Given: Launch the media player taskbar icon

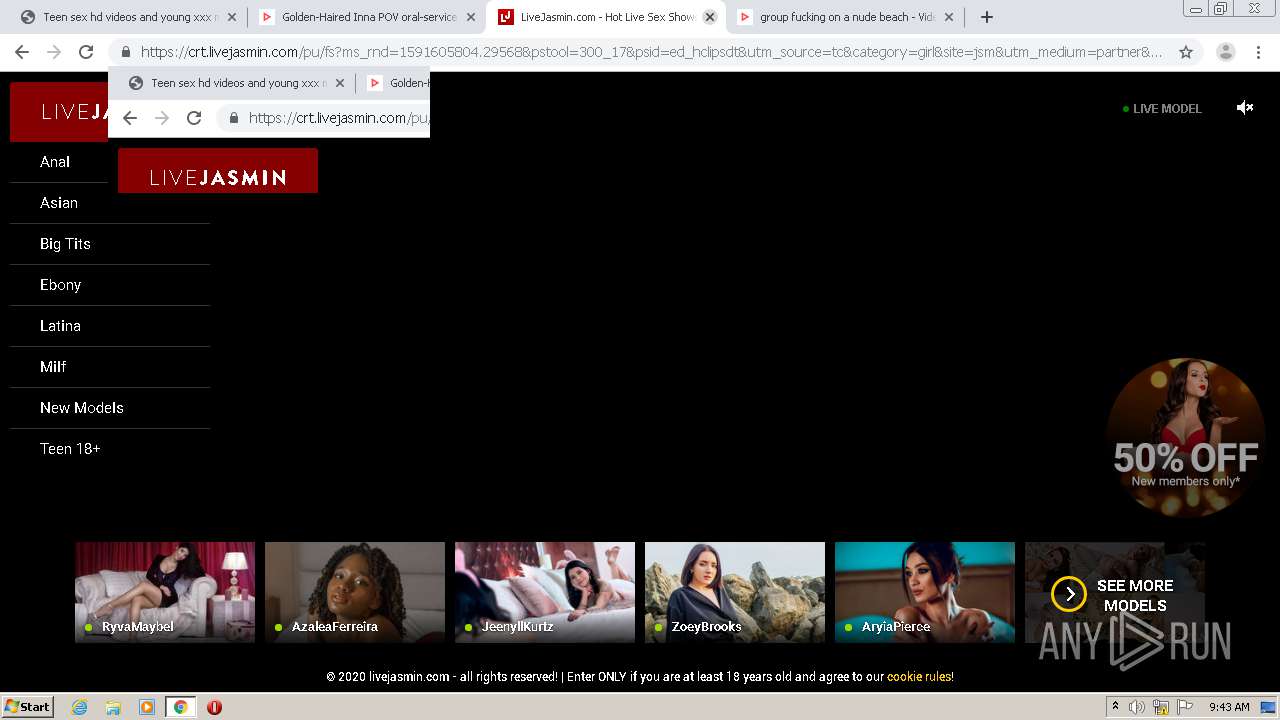Looking at the screenshot, I should 147,707.
